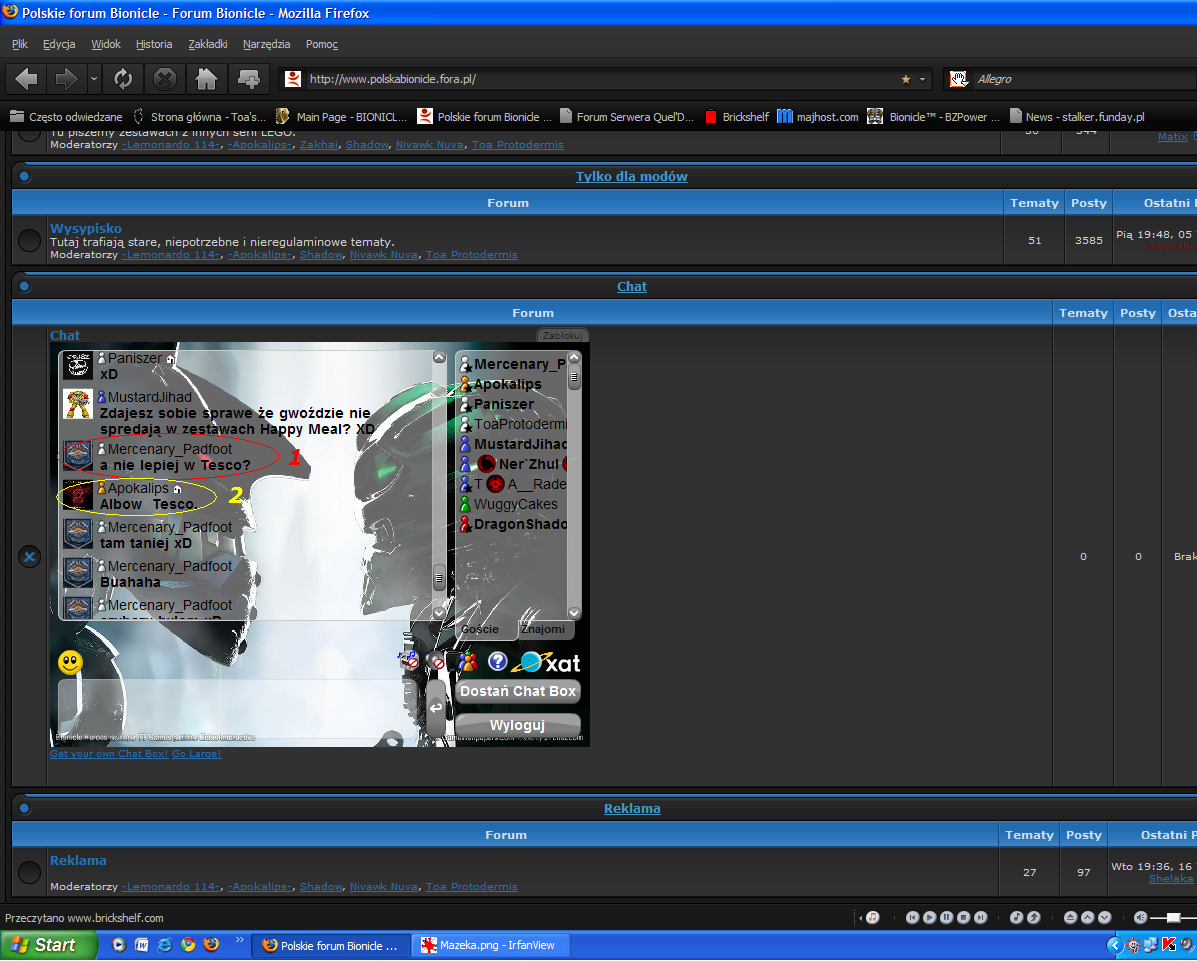Toggle the chat sound speaker mute icon
This screenshot has width=1197, height=961.
[436, 661]
